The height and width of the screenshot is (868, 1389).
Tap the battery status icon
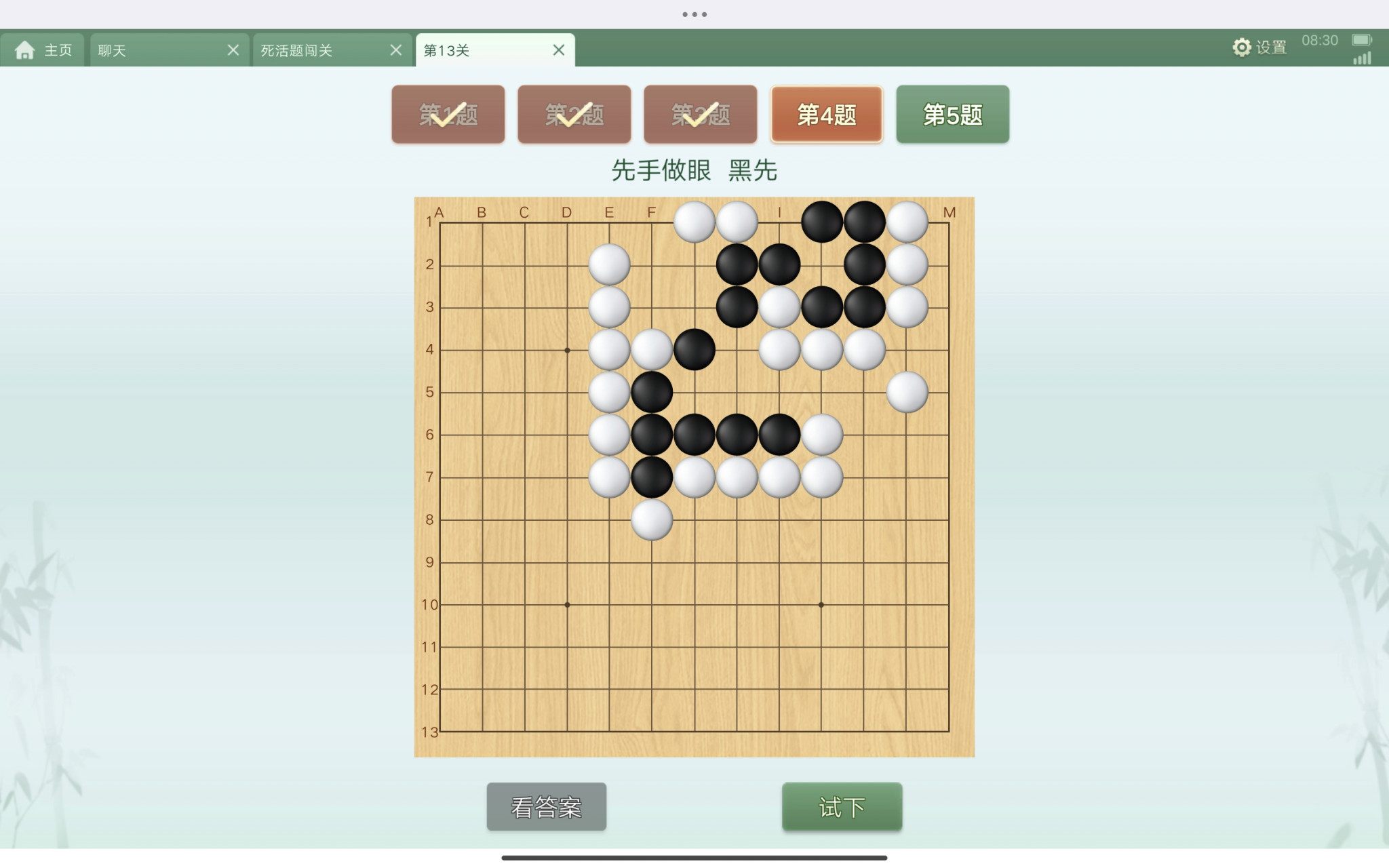[1362, 40]
